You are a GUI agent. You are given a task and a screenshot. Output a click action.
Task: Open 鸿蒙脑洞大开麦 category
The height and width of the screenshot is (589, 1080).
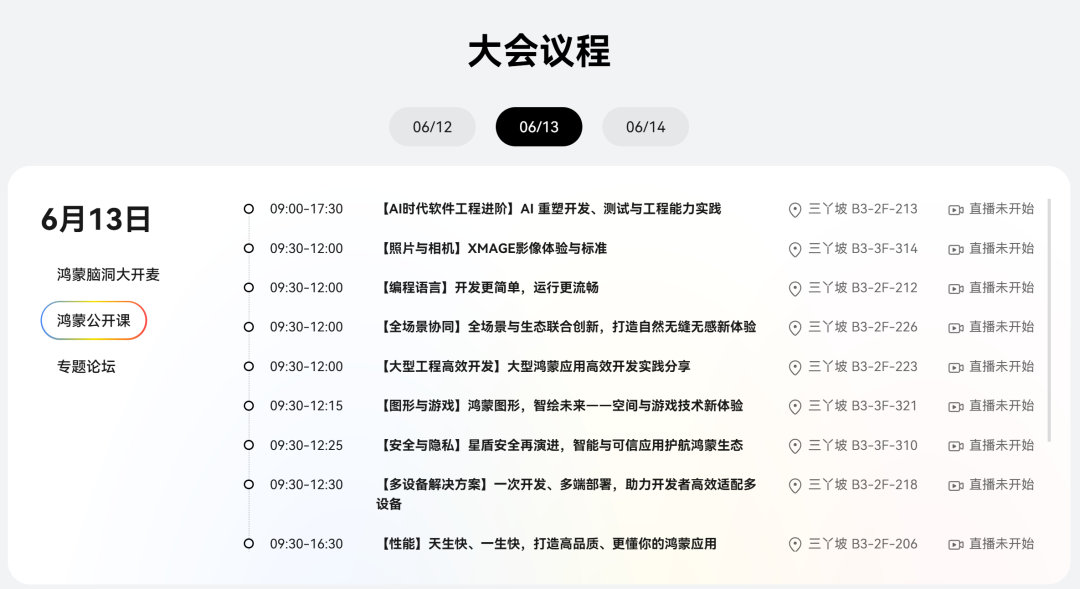[x=108, y=274]
